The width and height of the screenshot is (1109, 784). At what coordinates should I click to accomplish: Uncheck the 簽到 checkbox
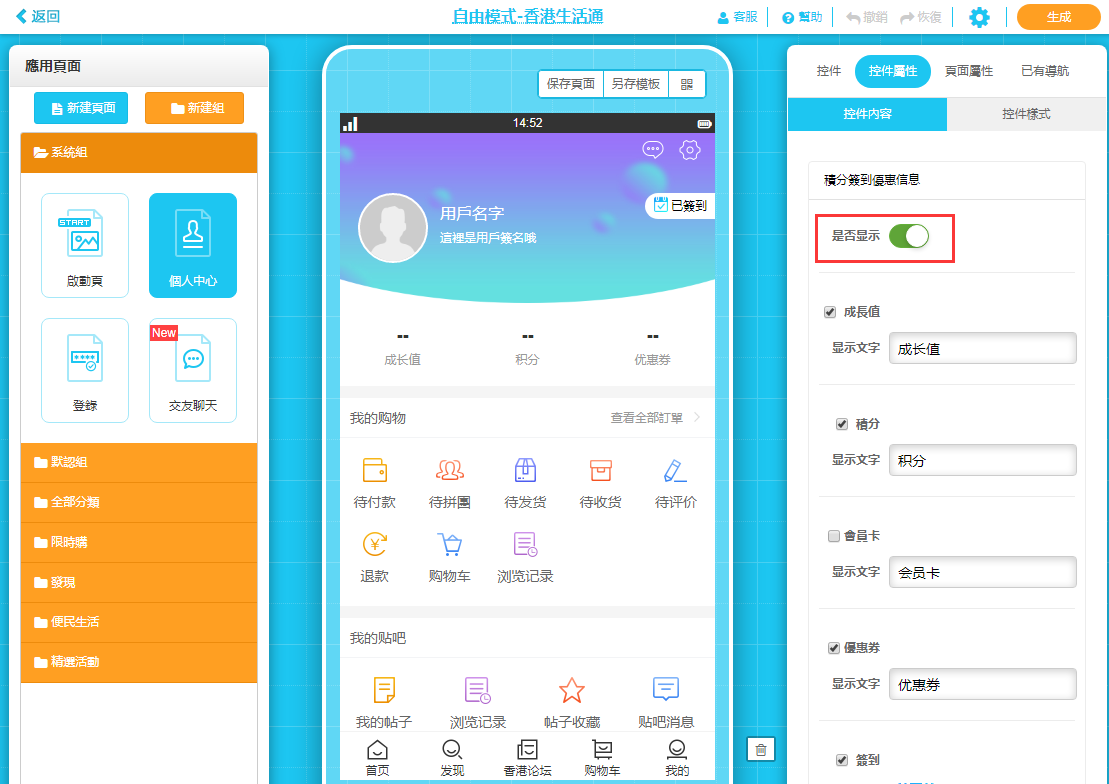coord(842,760)
